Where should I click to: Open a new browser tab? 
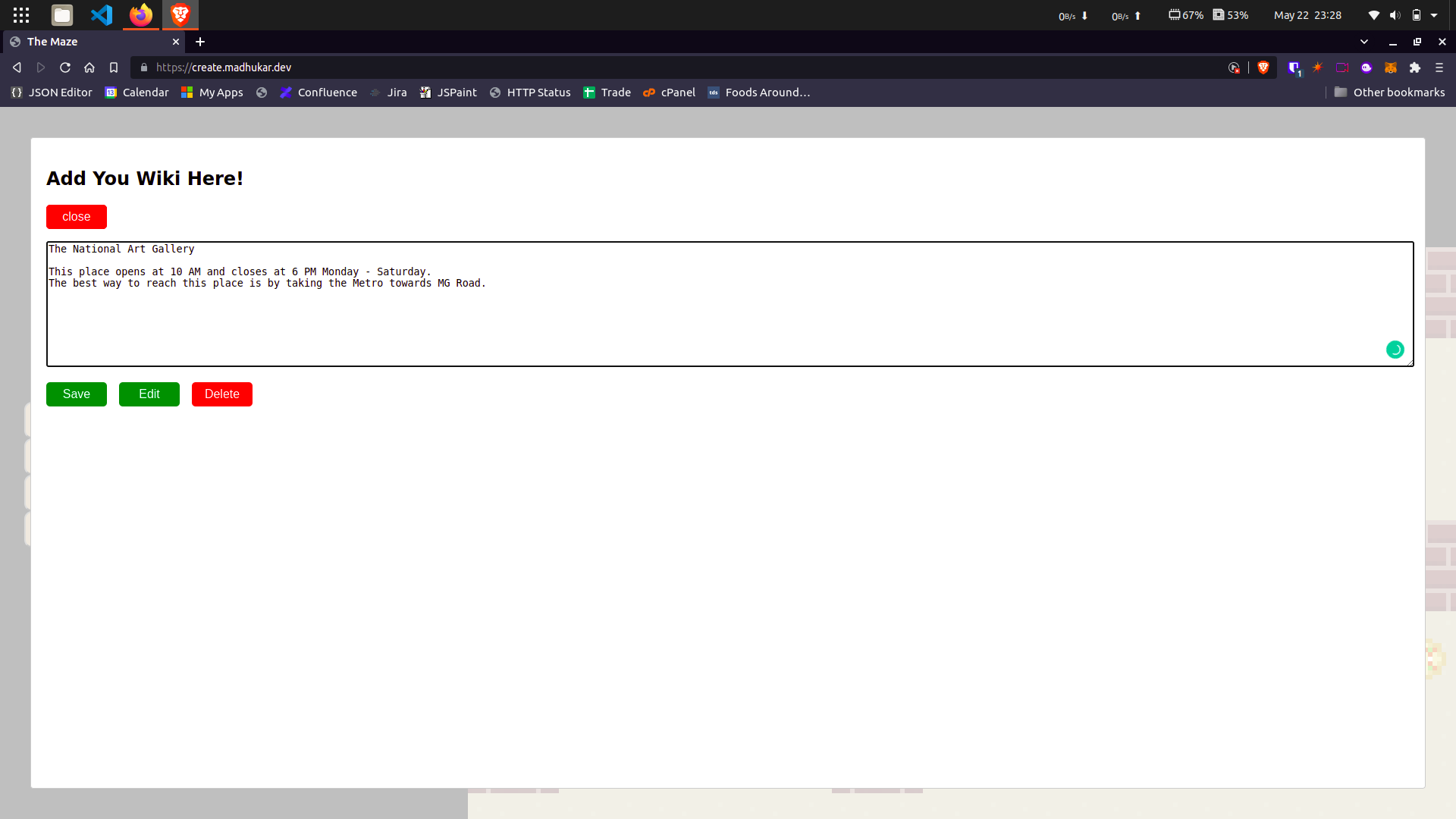[200, 42]
